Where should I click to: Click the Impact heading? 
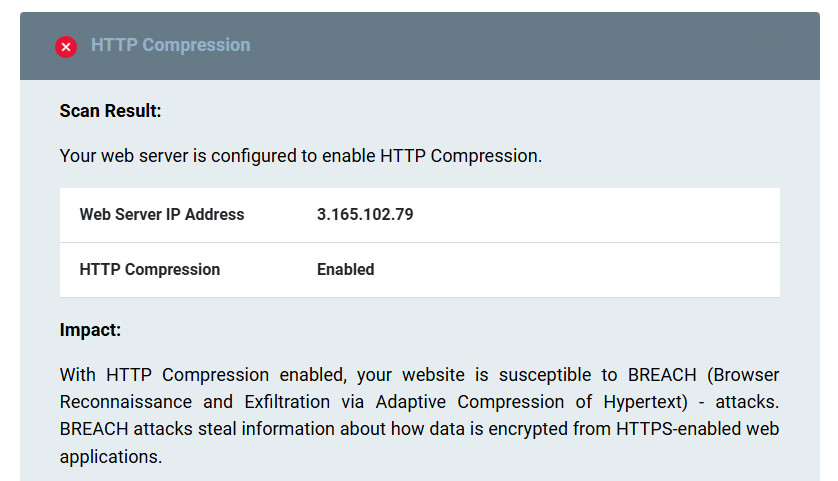pos(90,330)
